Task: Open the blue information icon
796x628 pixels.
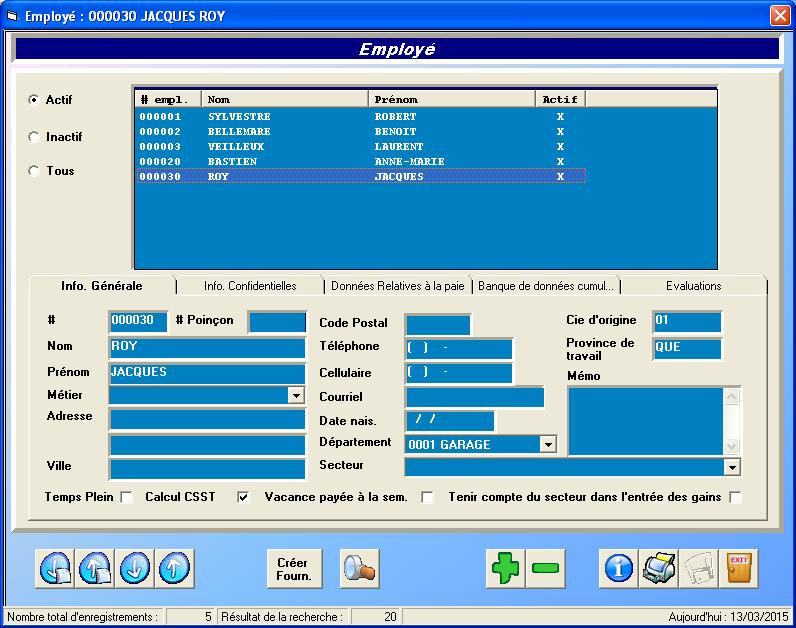Action: coord(619,568)
